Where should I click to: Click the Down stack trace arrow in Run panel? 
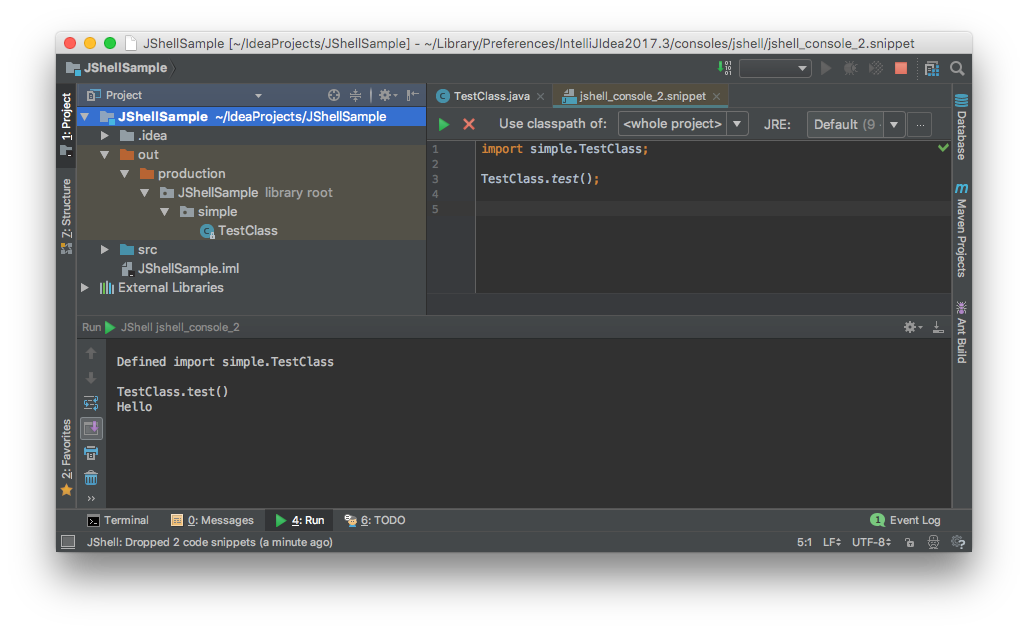point(91,378)
